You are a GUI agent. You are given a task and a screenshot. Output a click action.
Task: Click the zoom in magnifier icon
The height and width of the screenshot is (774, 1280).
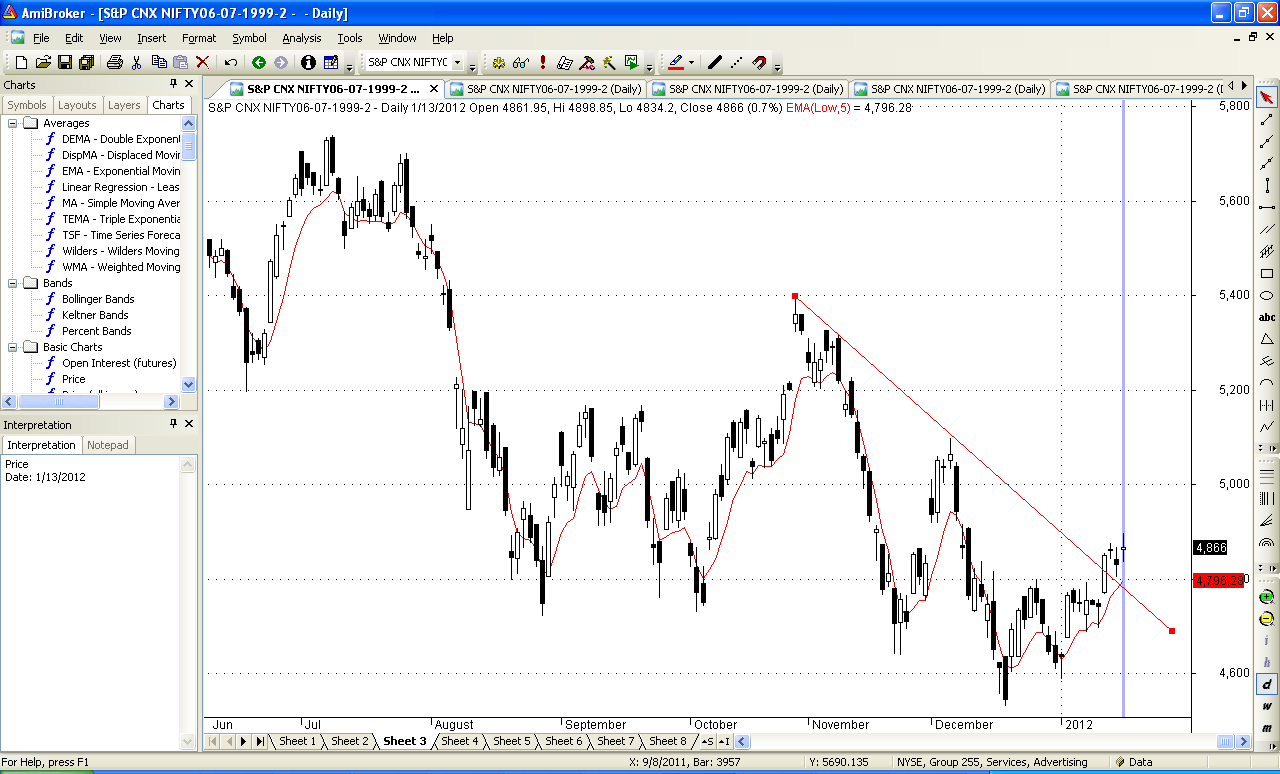[1267, 596]
